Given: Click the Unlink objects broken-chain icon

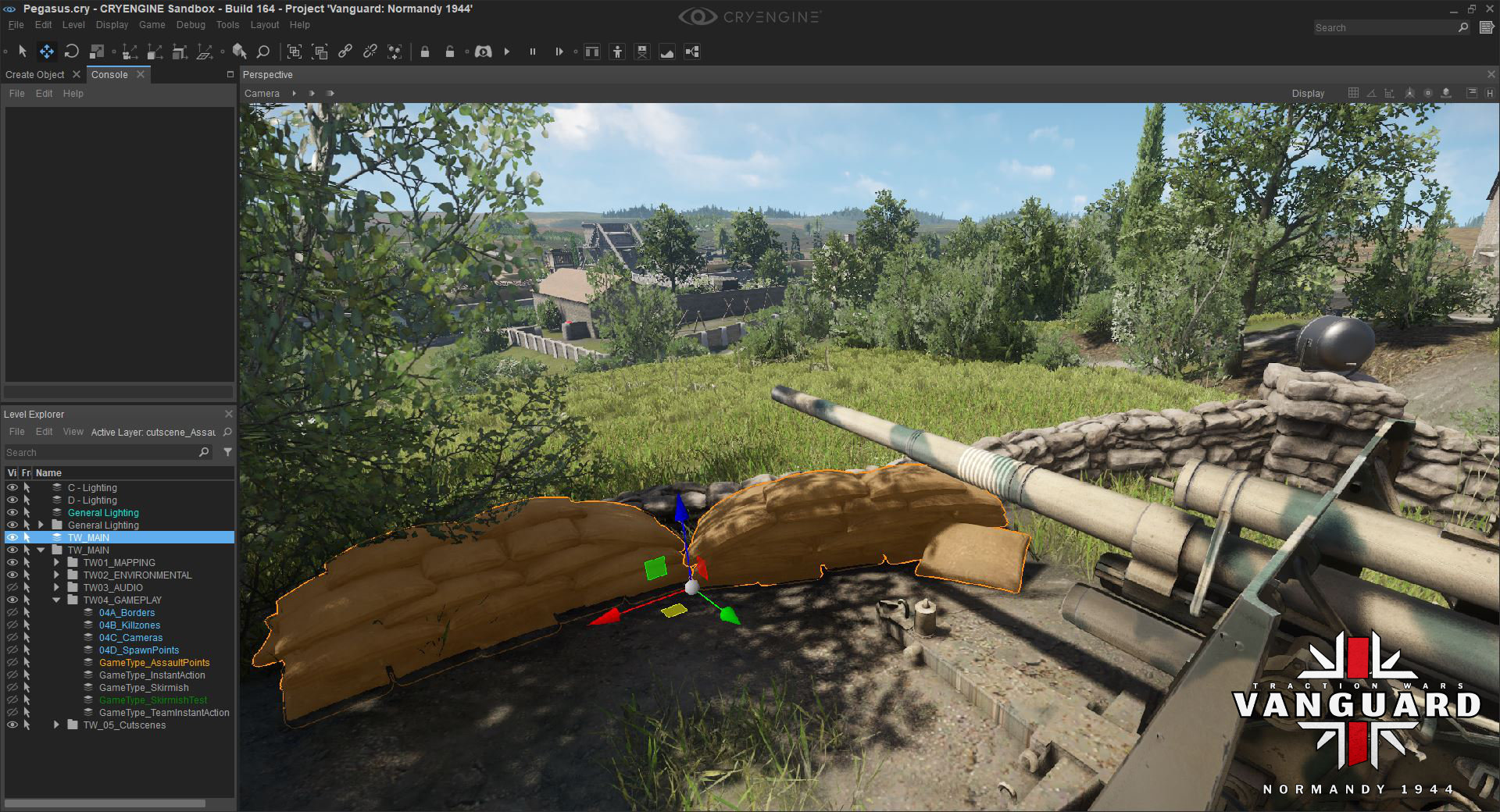Looking at the screenshot, I should (370, 52).
